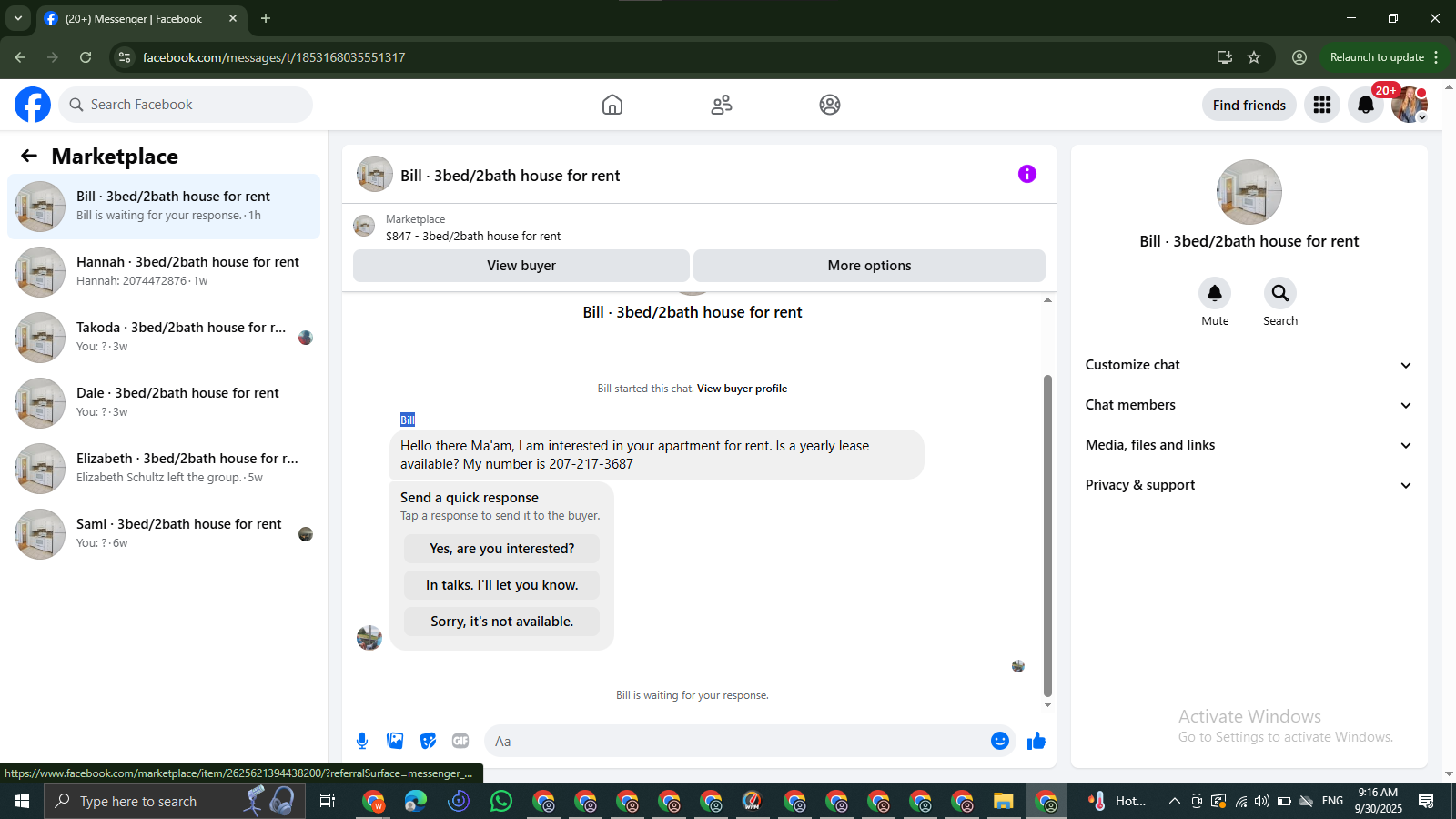The image size is (1456, 819).
Task: Open the account profile picture menu
Action: coord(1410,105)
